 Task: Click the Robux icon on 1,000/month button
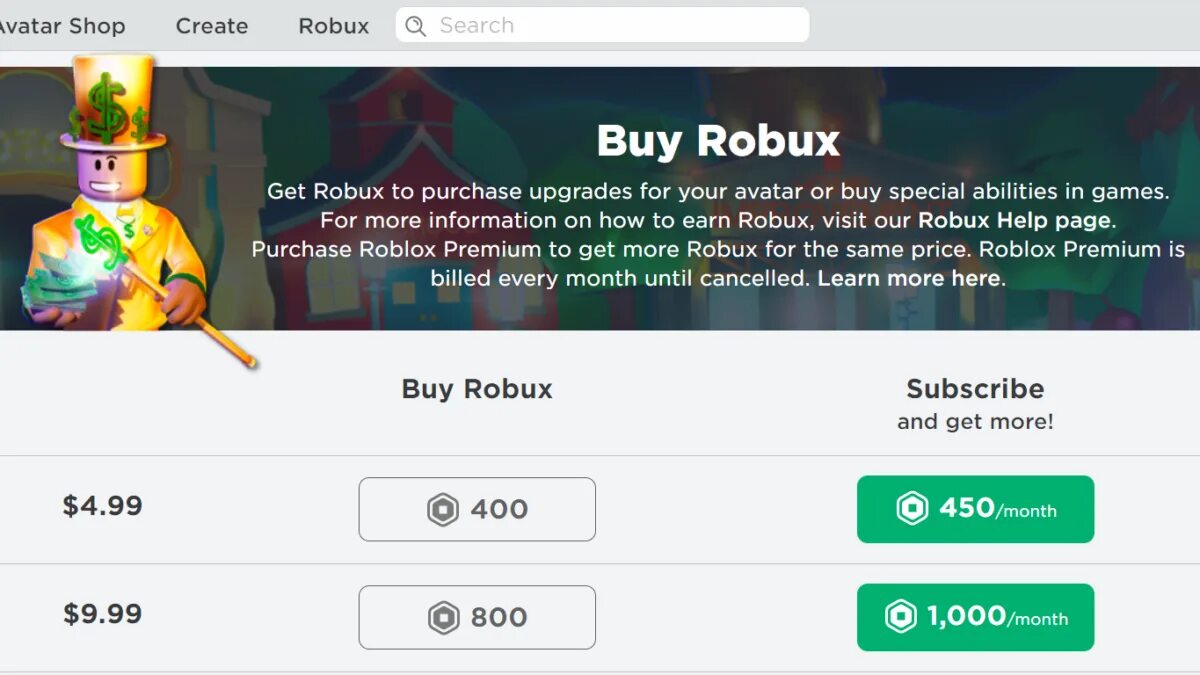click(x=901, y=617)
